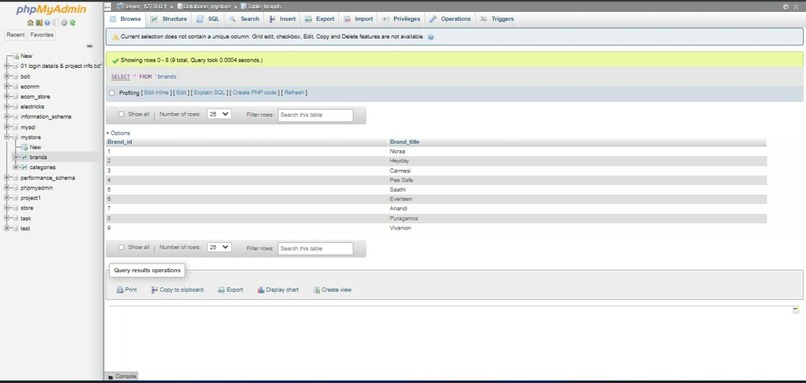Image resolution: width=806 pixels, height=383 pixels.
Task: Open phpMyAdmin documentation blue question icon
Action: [x=47, y=23]
